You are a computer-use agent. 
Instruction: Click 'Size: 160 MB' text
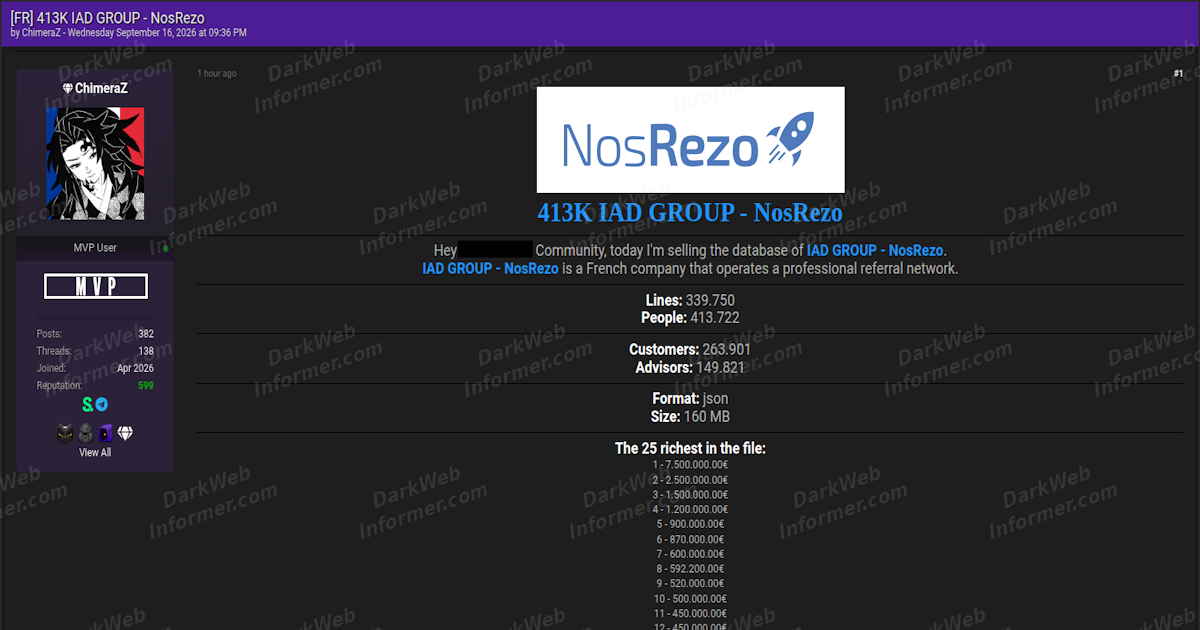690,417
